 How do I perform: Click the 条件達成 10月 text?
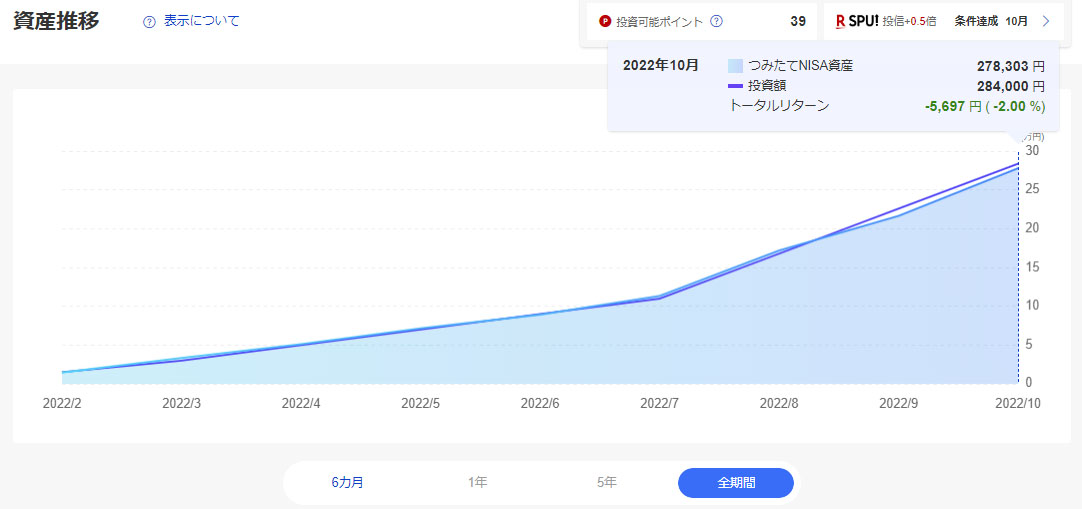[x=991, y=21]
